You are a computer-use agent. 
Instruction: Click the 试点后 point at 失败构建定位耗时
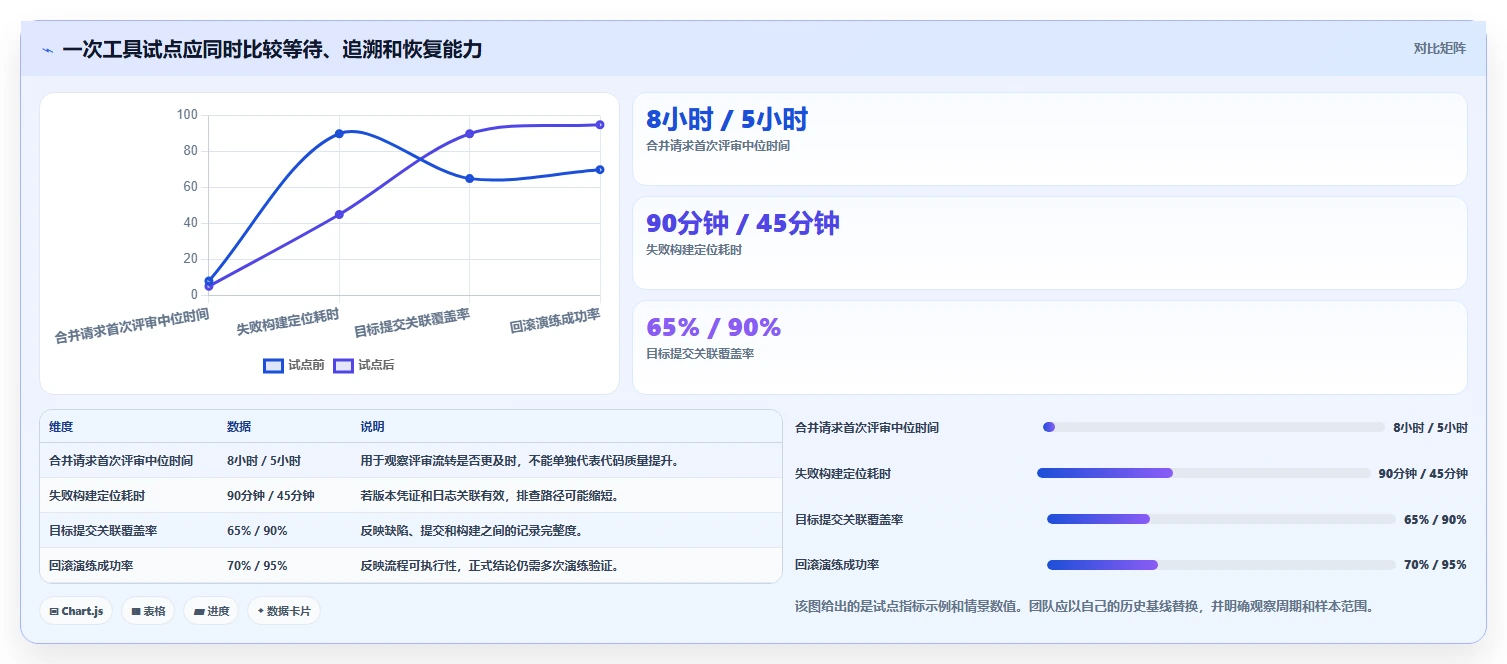339,214
